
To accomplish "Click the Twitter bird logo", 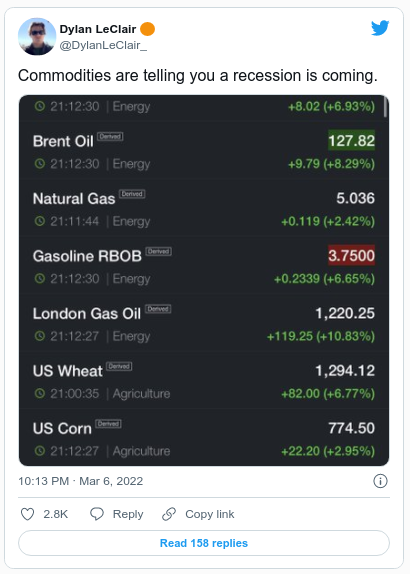I will click(x=380, y=28).
